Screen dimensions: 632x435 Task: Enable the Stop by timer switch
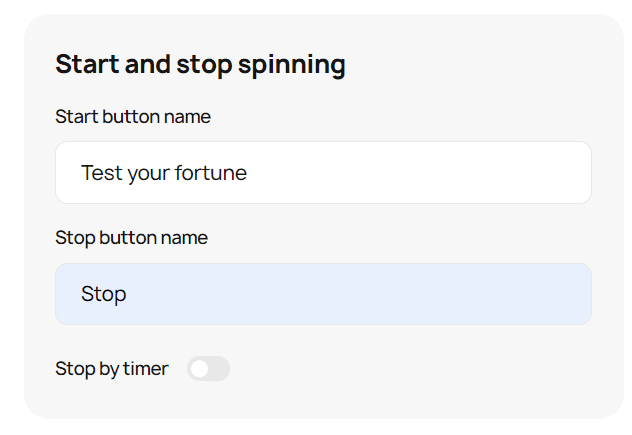(x=208, y=368)
